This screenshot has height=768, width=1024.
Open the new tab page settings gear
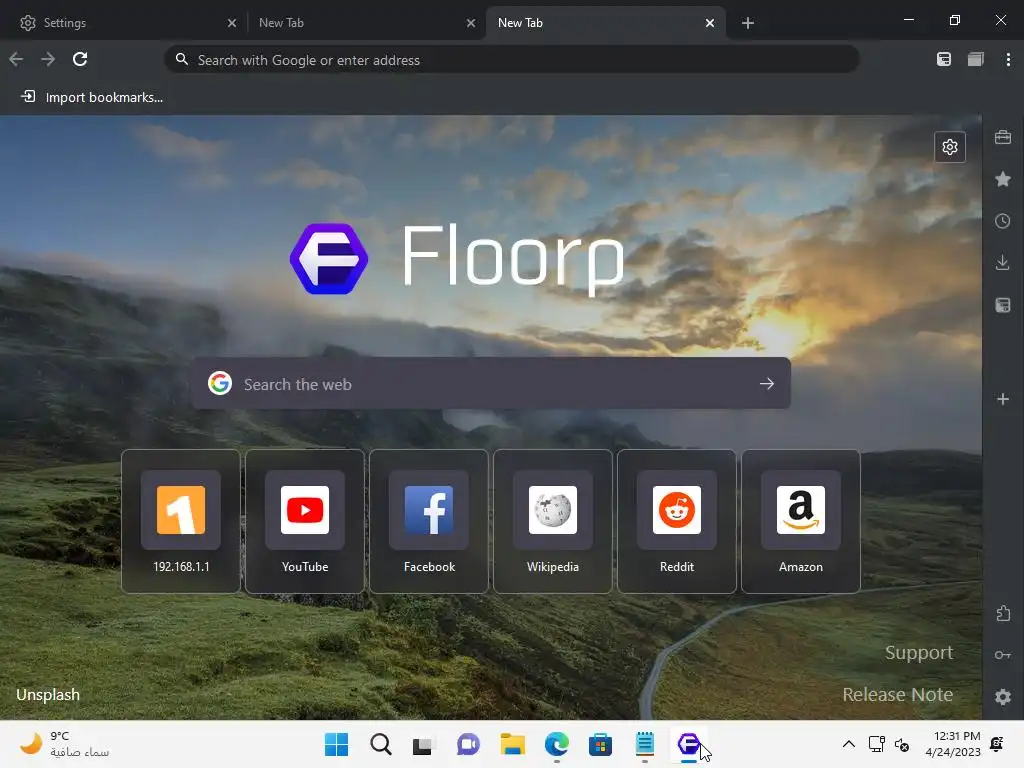coord(950,147)
